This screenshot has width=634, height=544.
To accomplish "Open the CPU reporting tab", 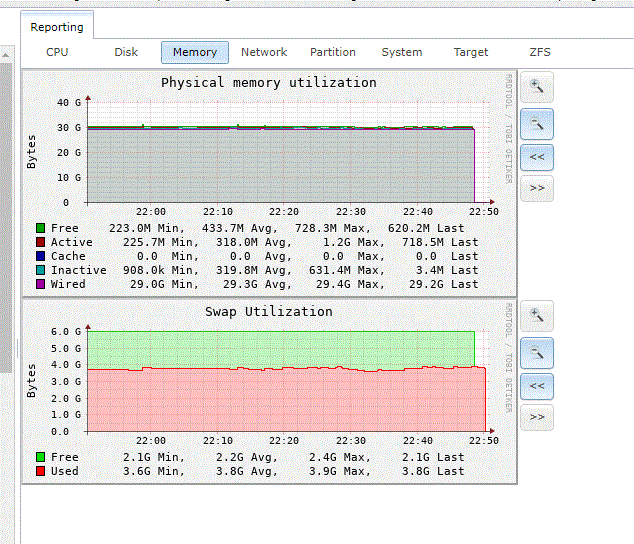I will click(57, 52).
